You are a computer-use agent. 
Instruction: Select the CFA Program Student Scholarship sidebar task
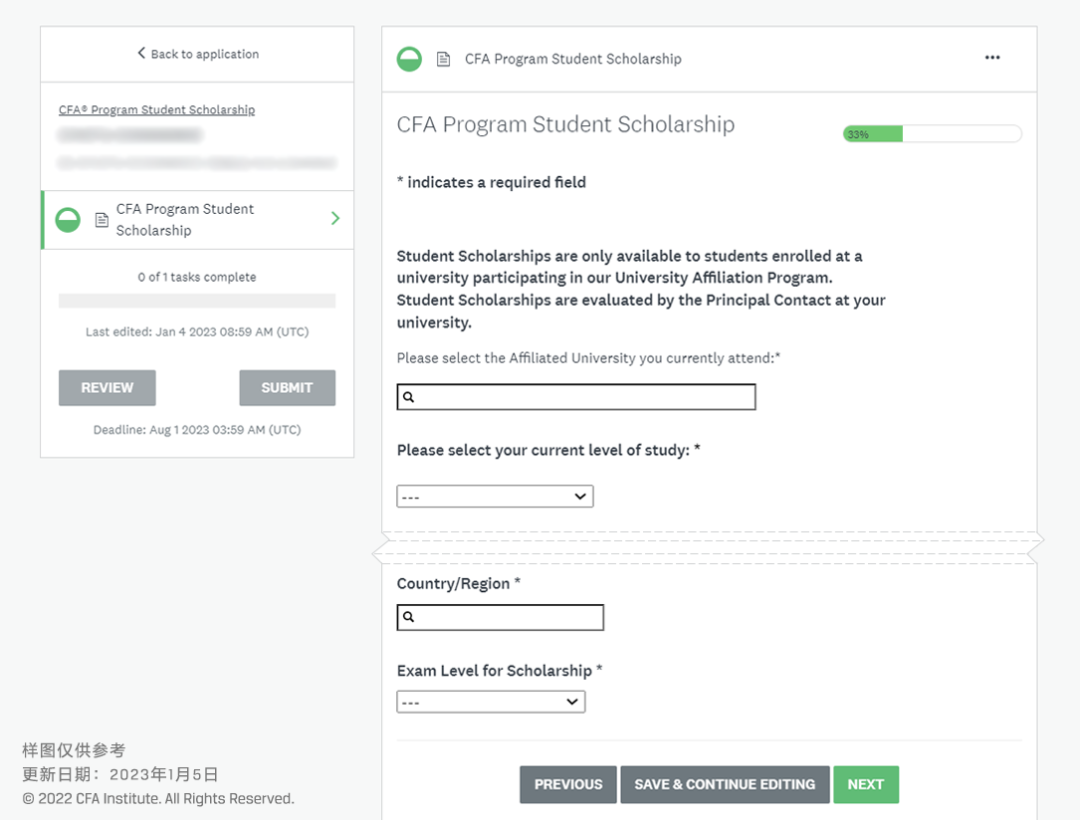pyautogui.click(x=198, y=220)
